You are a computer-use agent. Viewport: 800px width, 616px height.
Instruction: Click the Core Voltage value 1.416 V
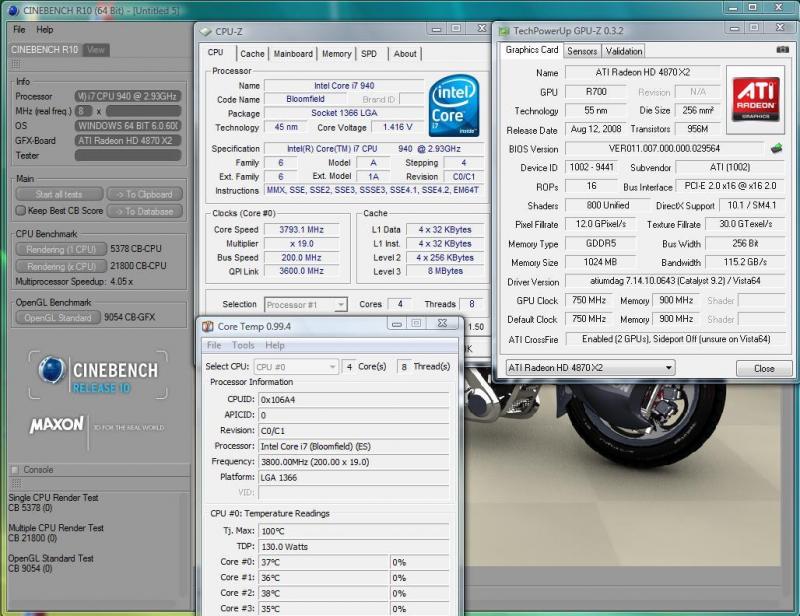tap(397, 127)
